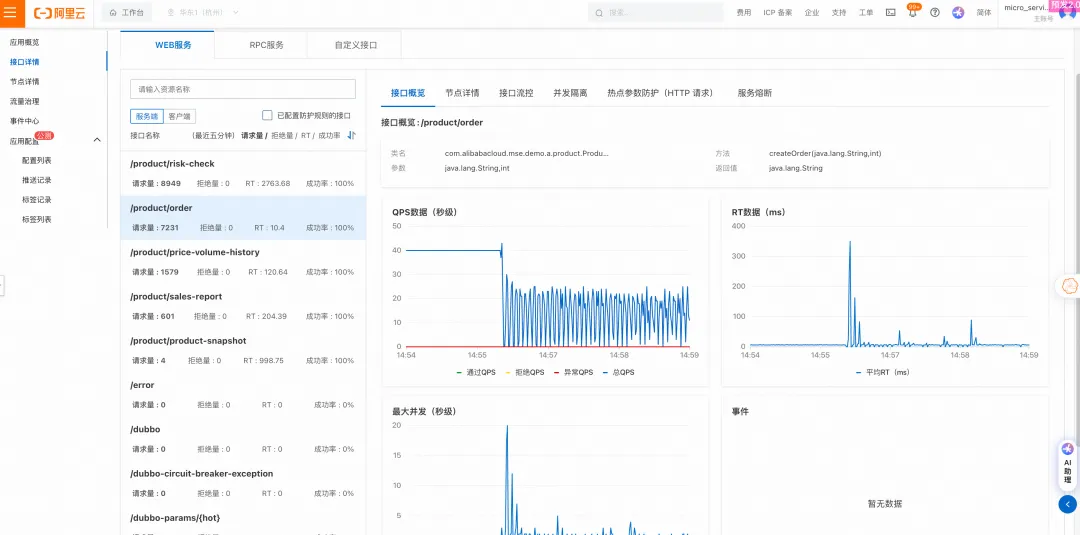1080x535 pixels.
Task: Select the /product/product-snapshot interface
Action: point(242,350)
